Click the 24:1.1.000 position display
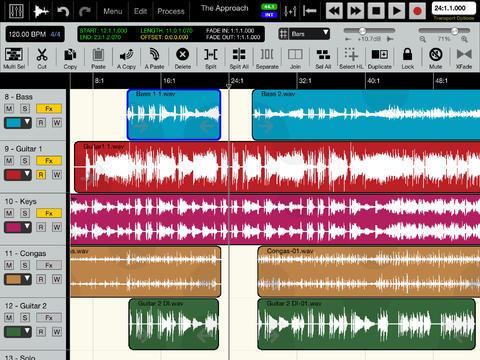Image resolution: width=480 pixels, height=360 pixels. (x=454, y=8)
